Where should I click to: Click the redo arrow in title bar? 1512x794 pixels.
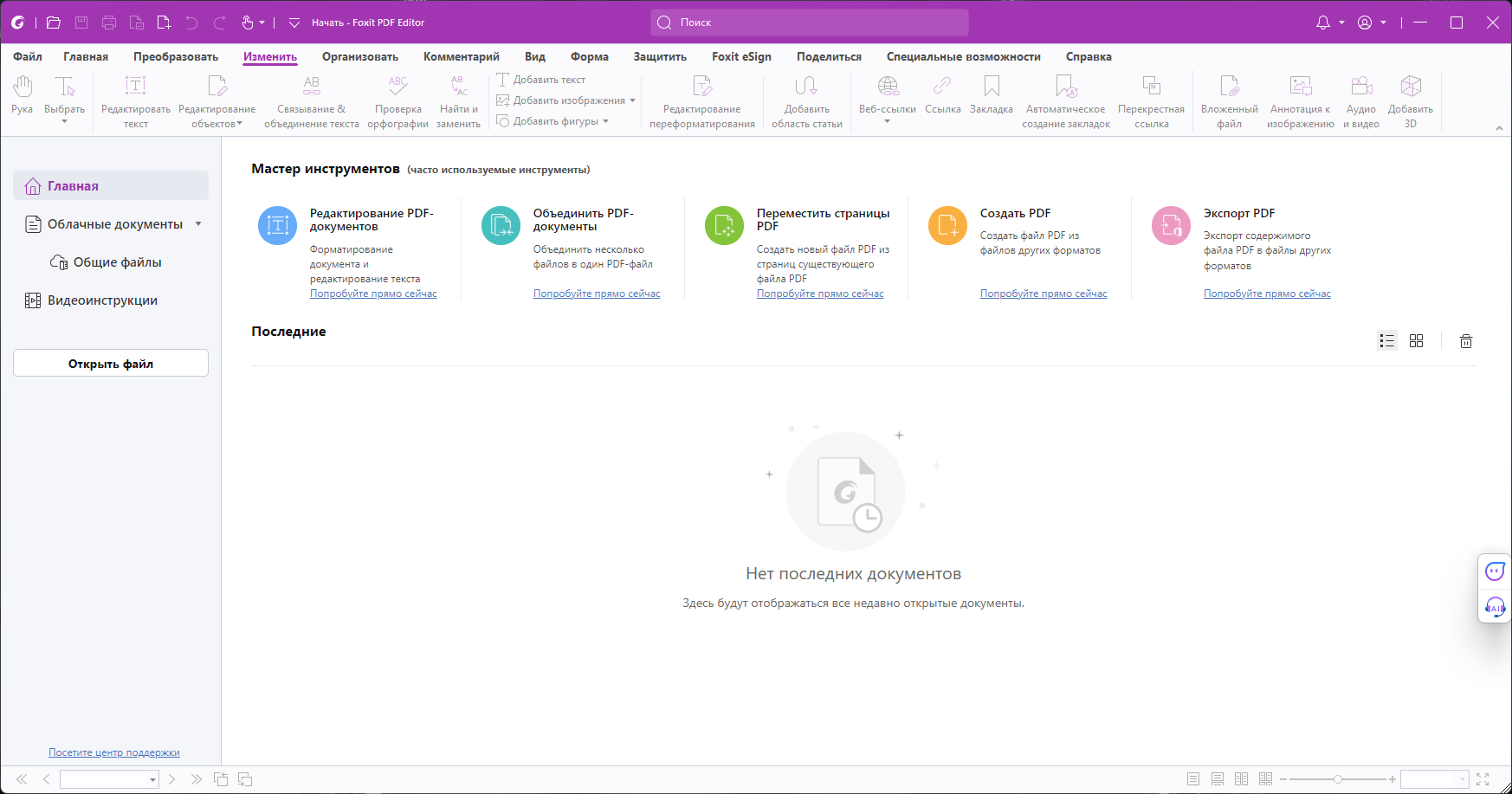coord(220,23)
